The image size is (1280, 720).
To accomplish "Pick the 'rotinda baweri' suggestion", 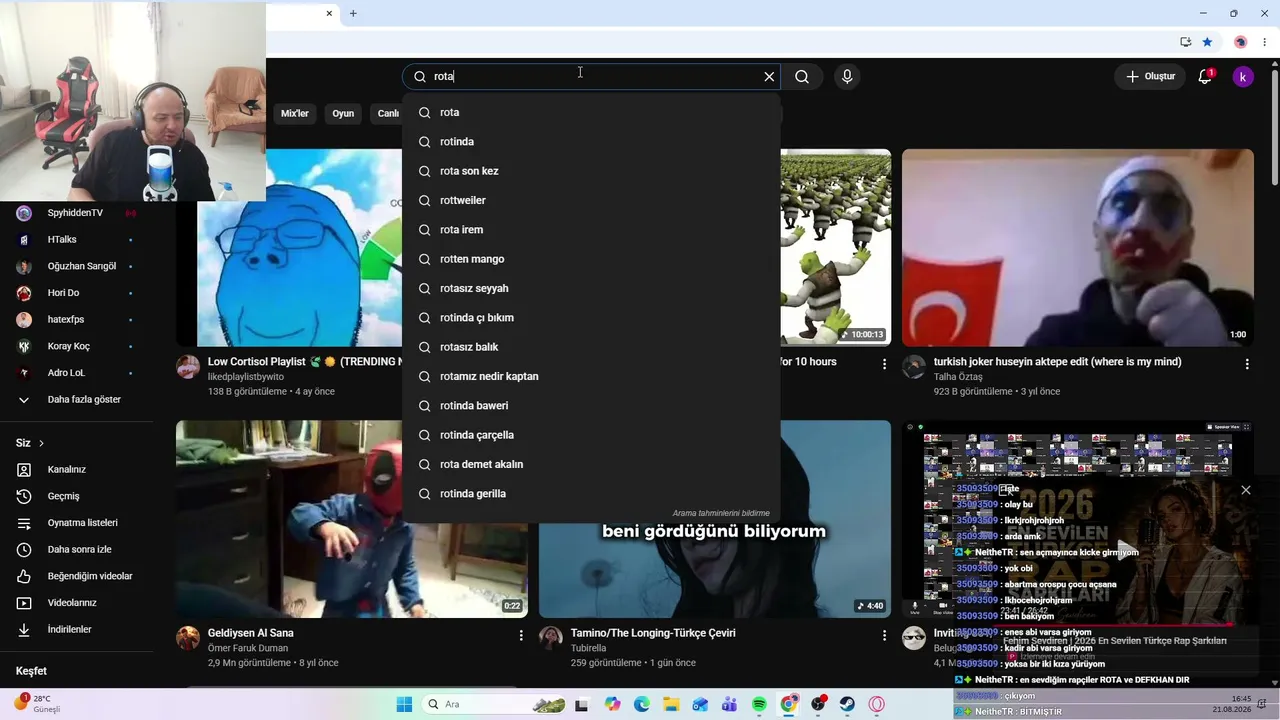I will (x=591, y=406).
